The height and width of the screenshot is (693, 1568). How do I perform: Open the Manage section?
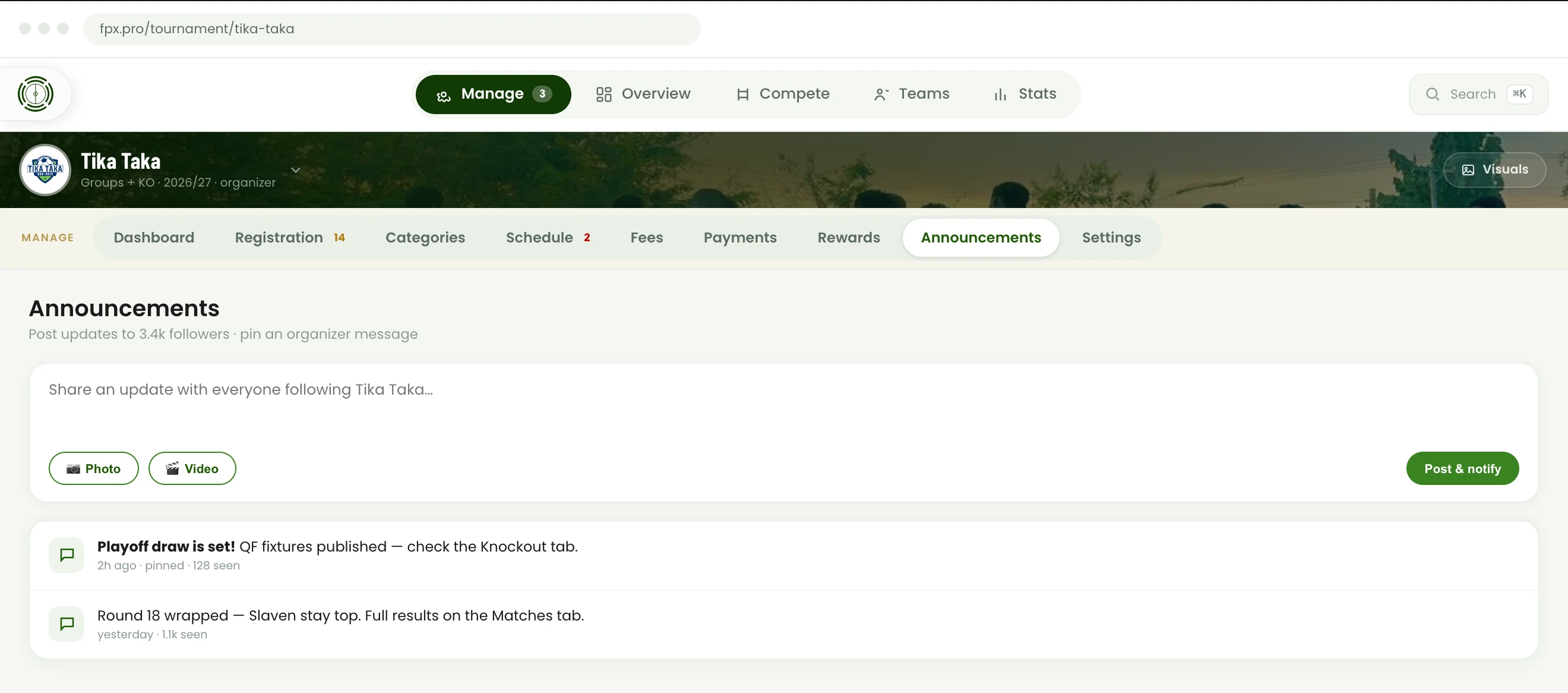click(x=494, y=94)
